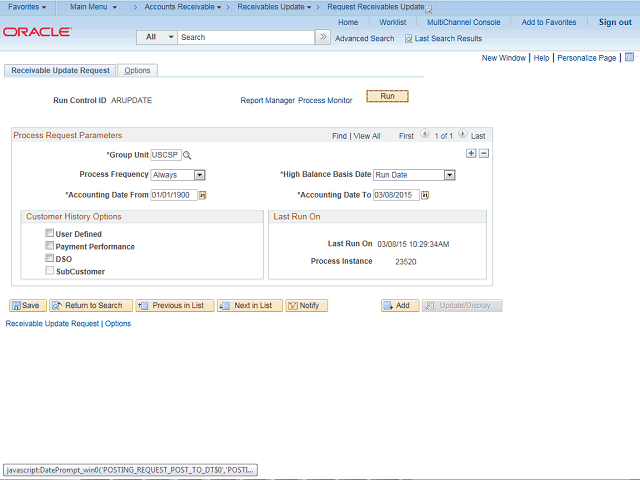Click Notify button

[307, 305]
